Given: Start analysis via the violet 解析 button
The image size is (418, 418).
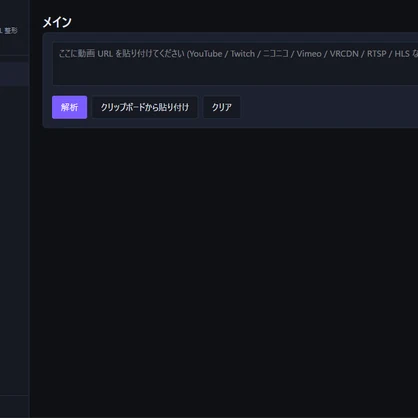Looking at the screenshot, I should click(69, 107).
